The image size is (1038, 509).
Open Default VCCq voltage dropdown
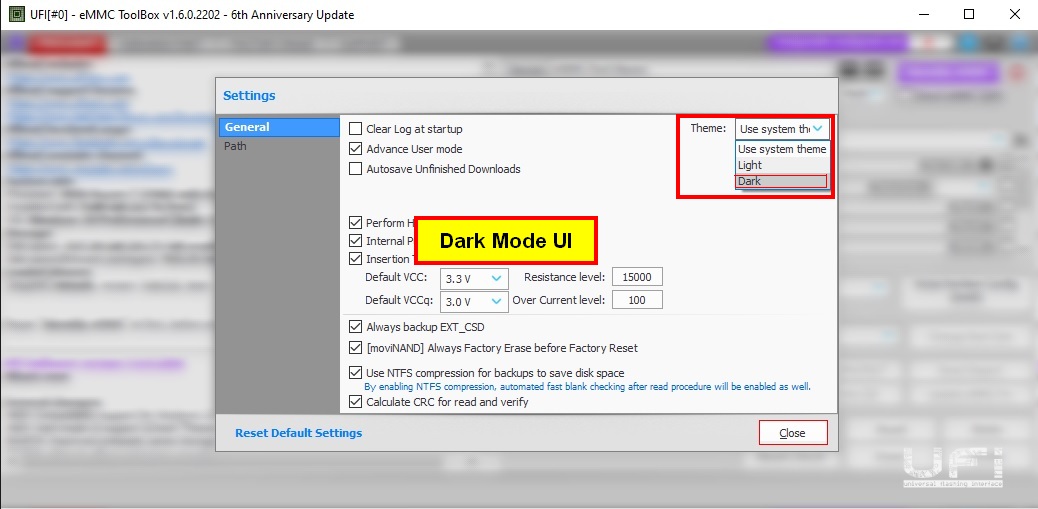pyautogui.click(x=474, y=301)
